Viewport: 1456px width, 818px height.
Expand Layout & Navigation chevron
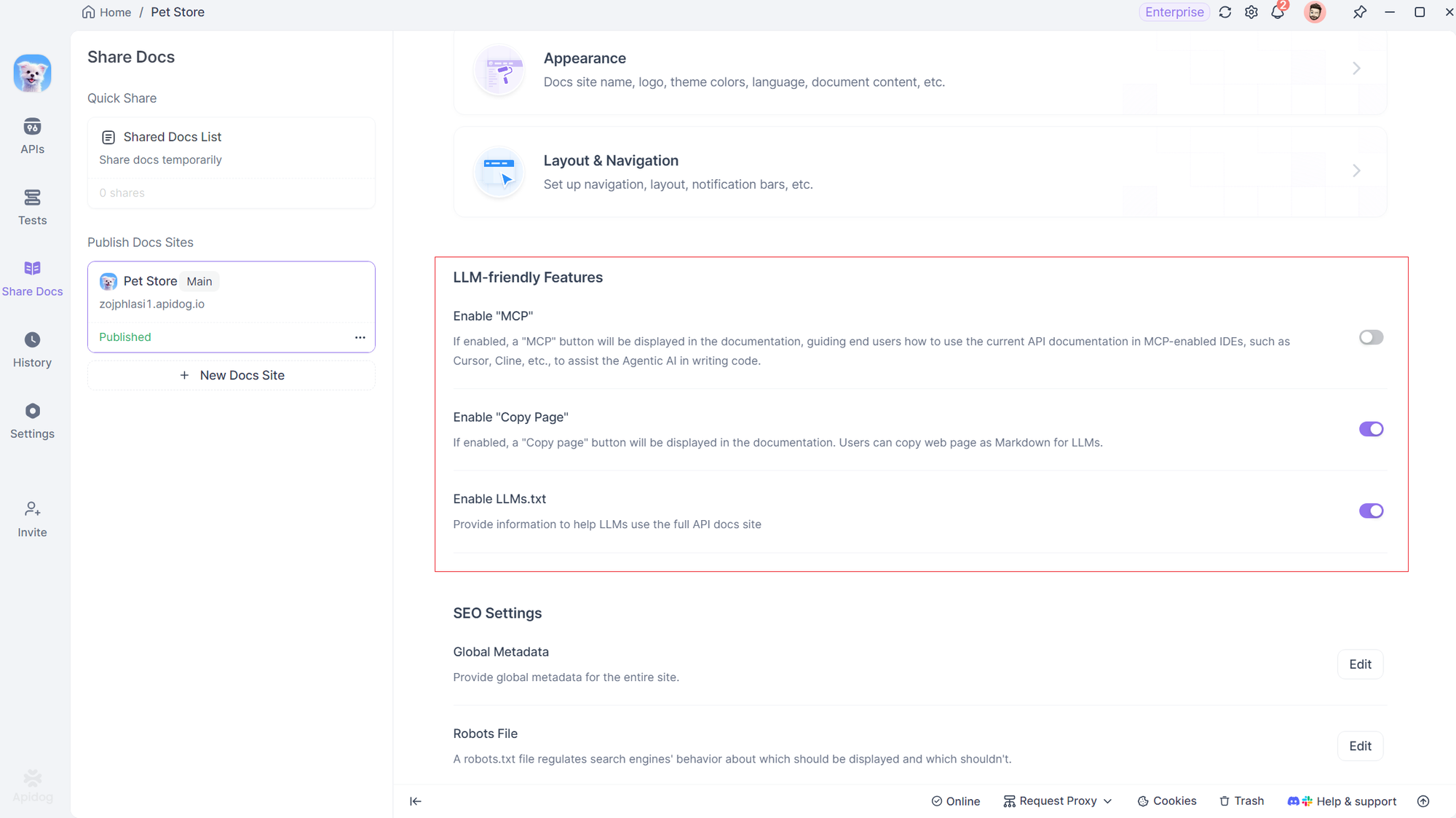(1356, 170)
